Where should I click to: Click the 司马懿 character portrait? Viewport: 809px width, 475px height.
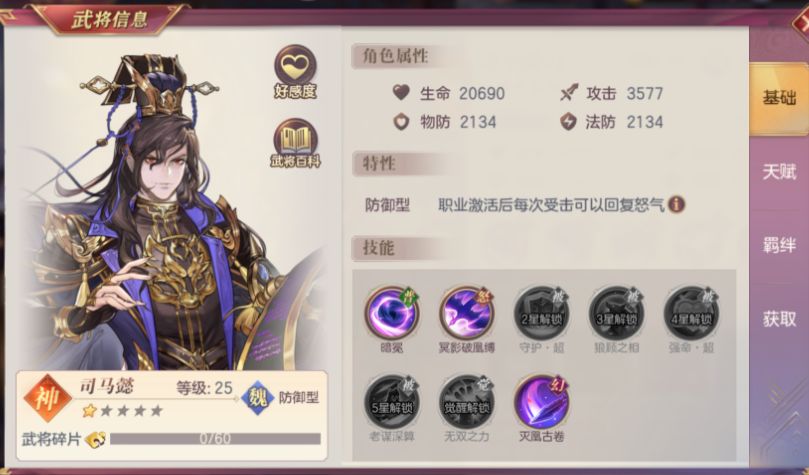point(165,211)
